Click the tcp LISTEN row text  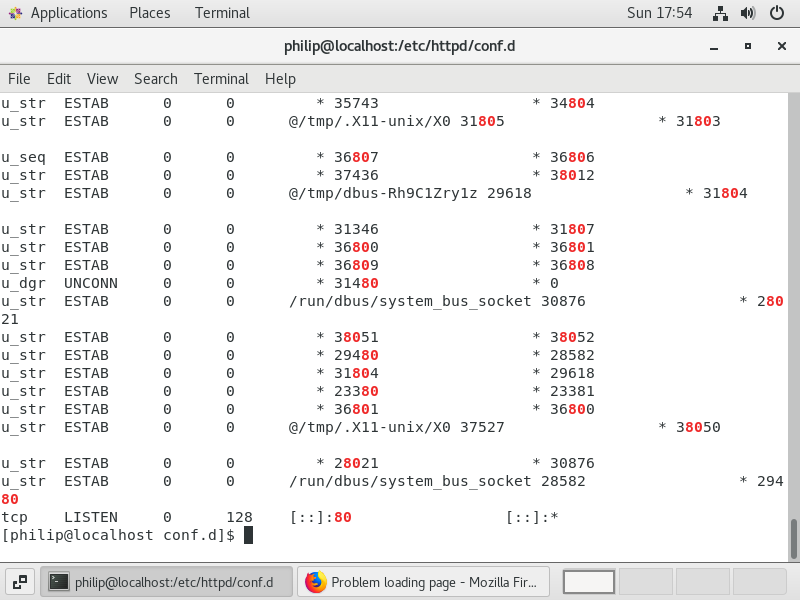280,517
